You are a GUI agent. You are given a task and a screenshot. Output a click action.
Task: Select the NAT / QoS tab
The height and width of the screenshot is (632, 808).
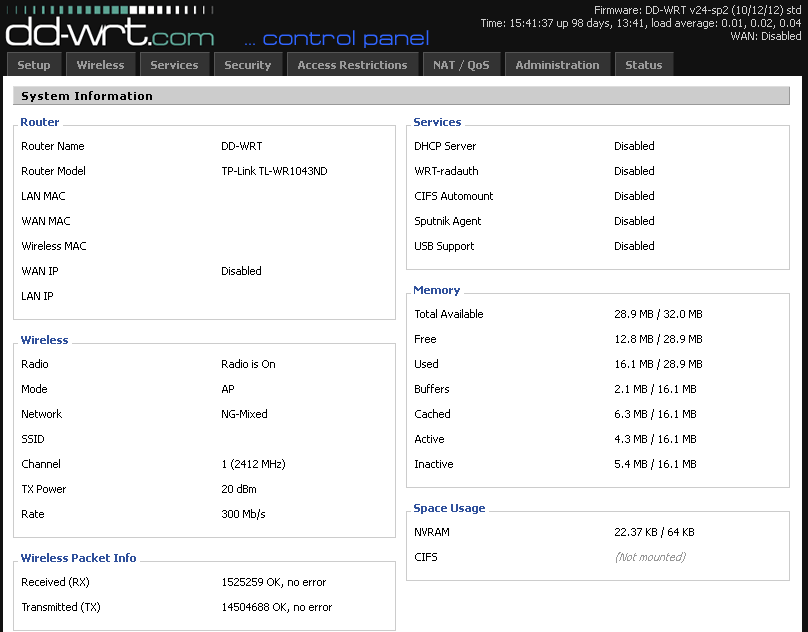(461, 65)
